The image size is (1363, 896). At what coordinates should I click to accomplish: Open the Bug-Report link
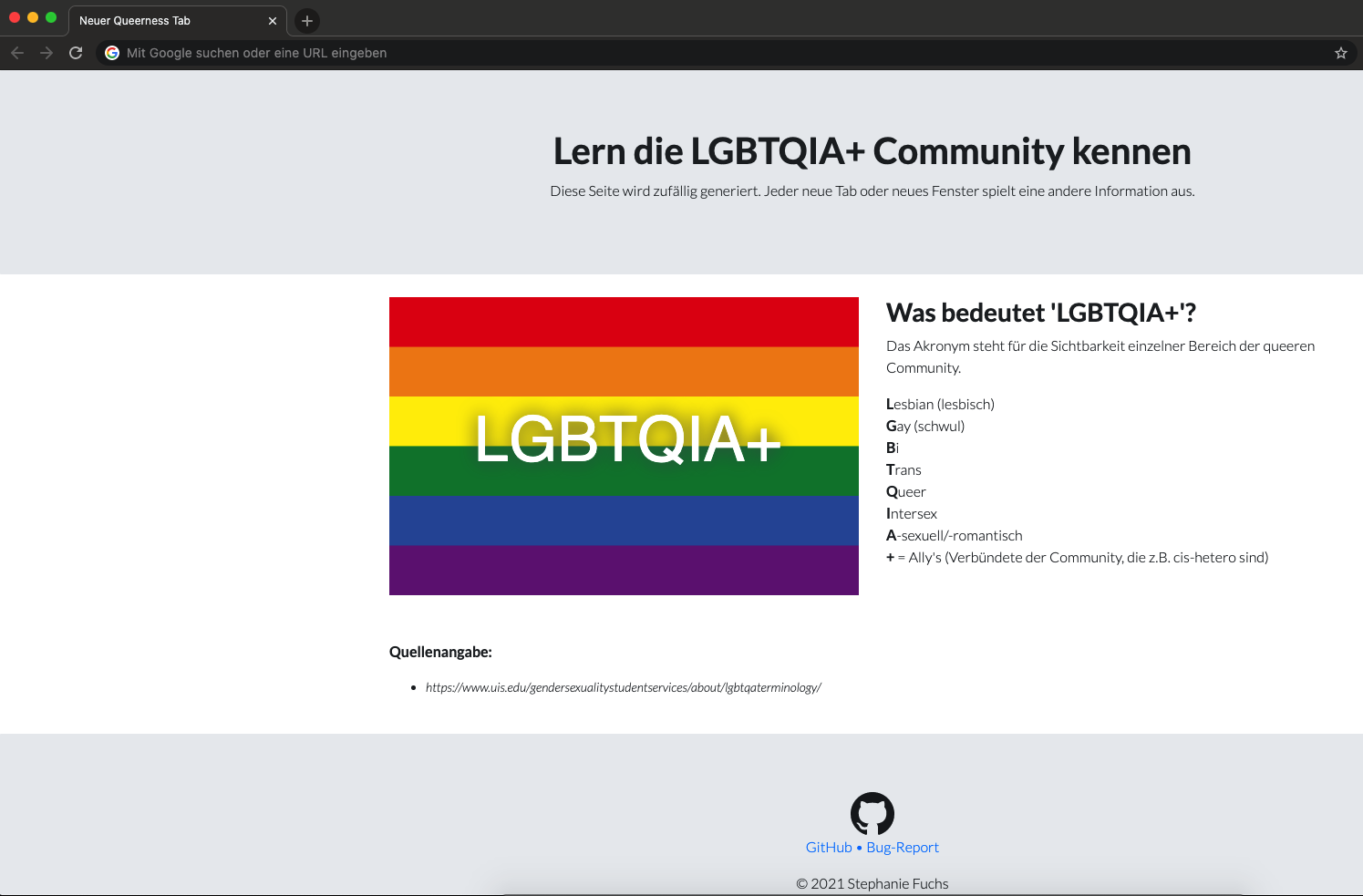click(x=903, y=848)
